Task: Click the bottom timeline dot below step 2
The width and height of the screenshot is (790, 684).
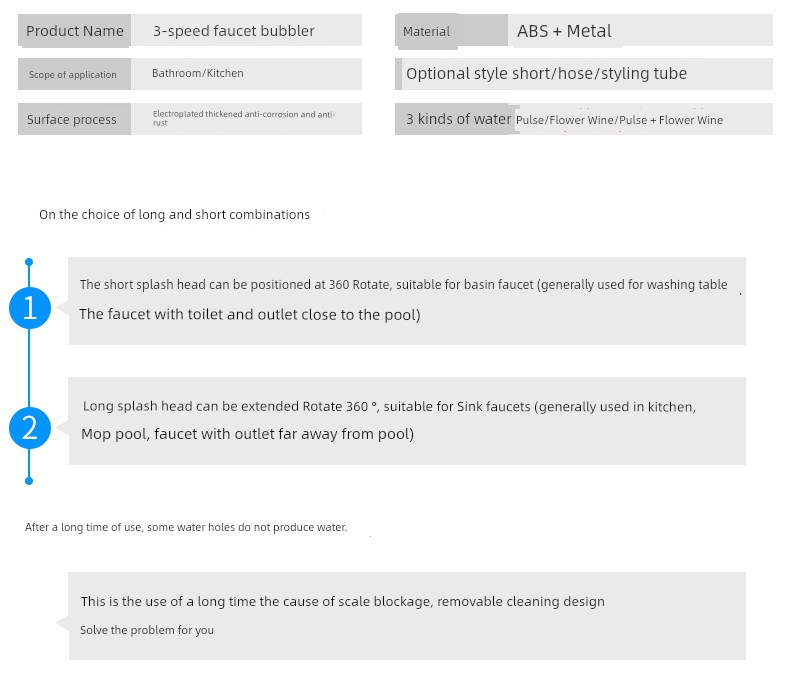Action: coord(29,481)
